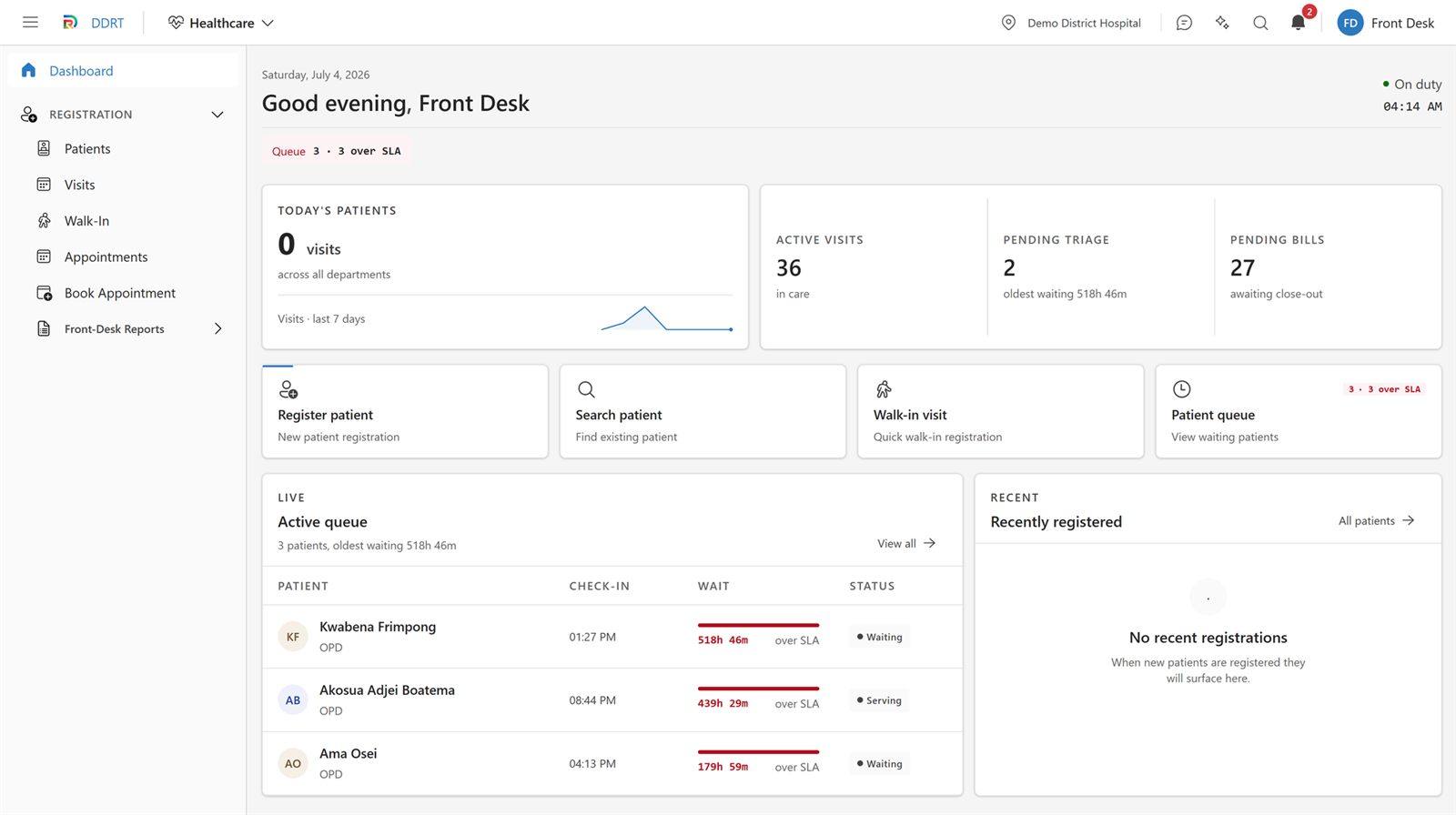Viewport: 1456px width, 815px height.
Task: Collapse the Registration section chevron
Action: click(217, 115)
